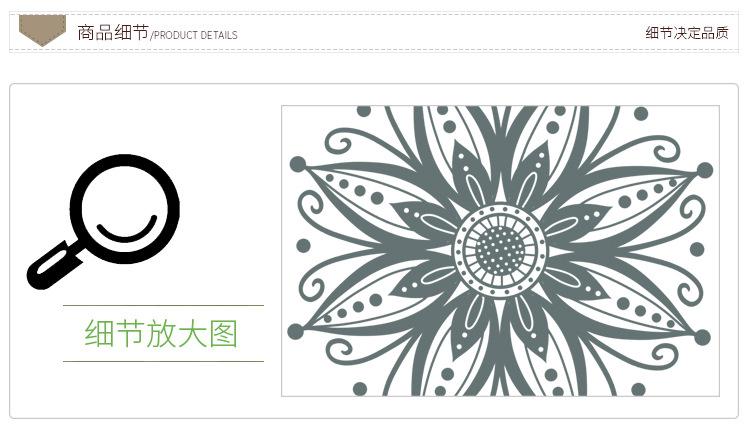This screenshot has height=432, width=750.
Task: Click the round tip of the lower-left petal
Action: (x=295, y=332)
